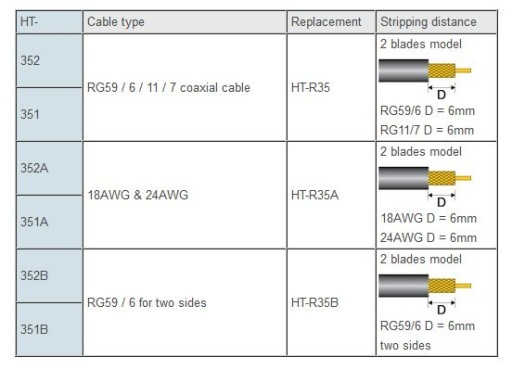Select the 351 model cell

coord(49,114)
